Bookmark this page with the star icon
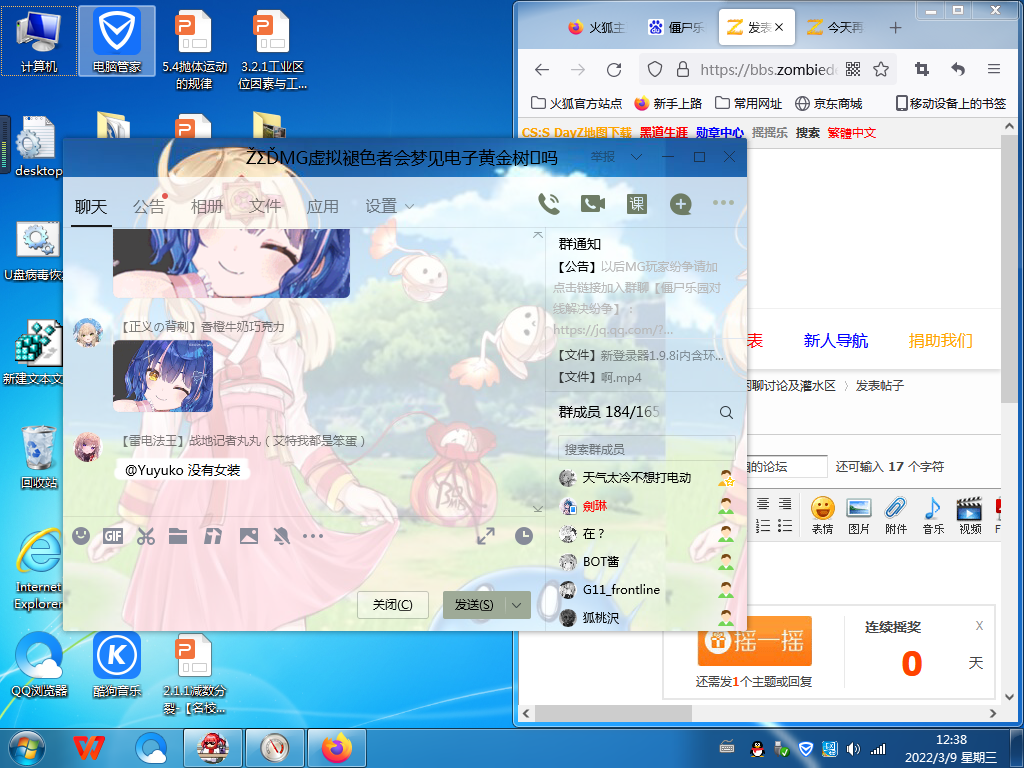Image resolution: width=1024 pixels, height=768 pixels. pyautogui.click(x=881, y=69)
